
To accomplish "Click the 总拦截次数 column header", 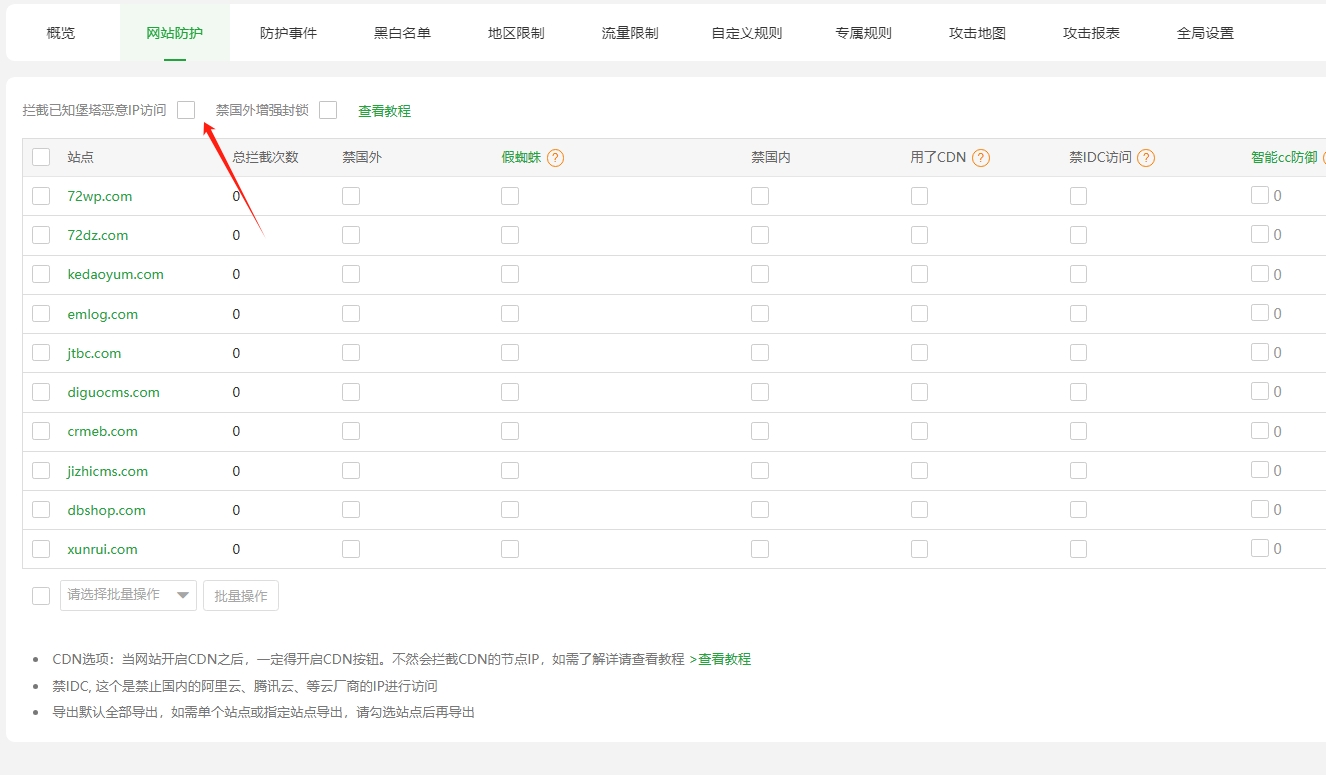I will [266, 157].
